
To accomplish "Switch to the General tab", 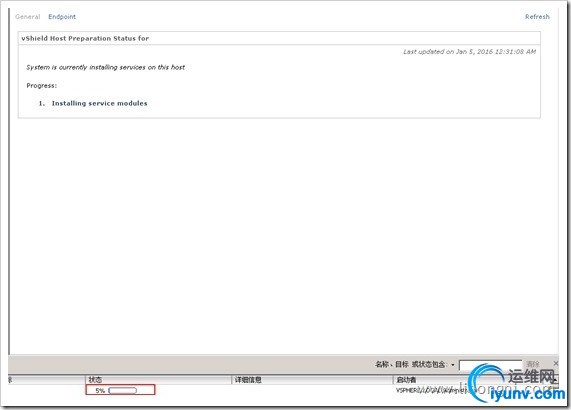I will (x=28, y=17).
